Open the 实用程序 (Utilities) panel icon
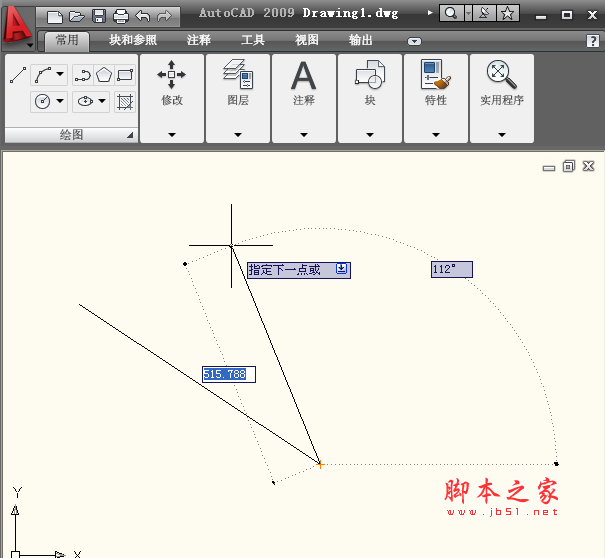605x558 pixels. (502, 74)
